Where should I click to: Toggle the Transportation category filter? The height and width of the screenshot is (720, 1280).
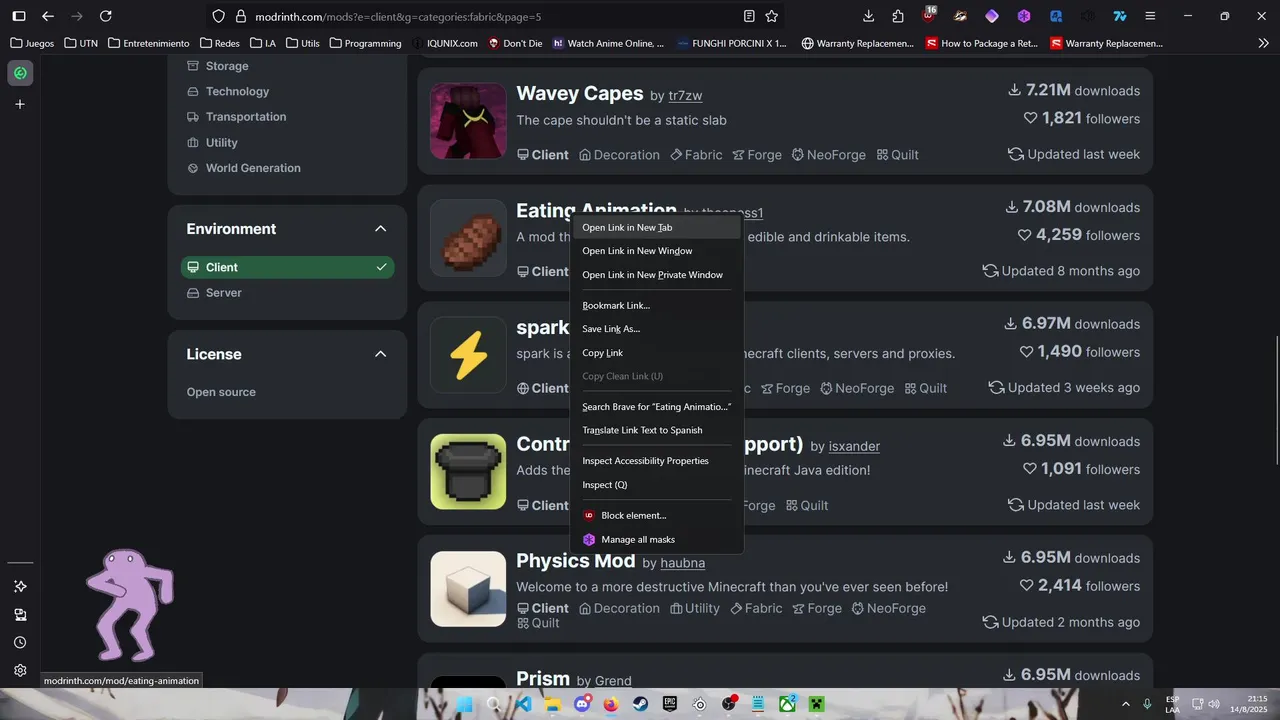pos(237,117)
